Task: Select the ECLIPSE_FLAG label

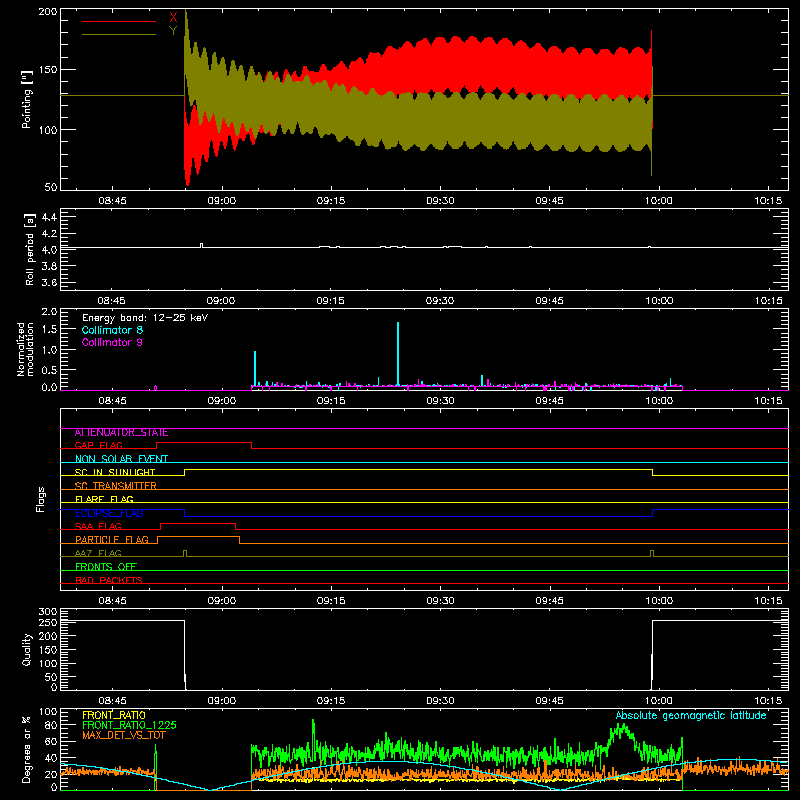Action: (109, 513)
